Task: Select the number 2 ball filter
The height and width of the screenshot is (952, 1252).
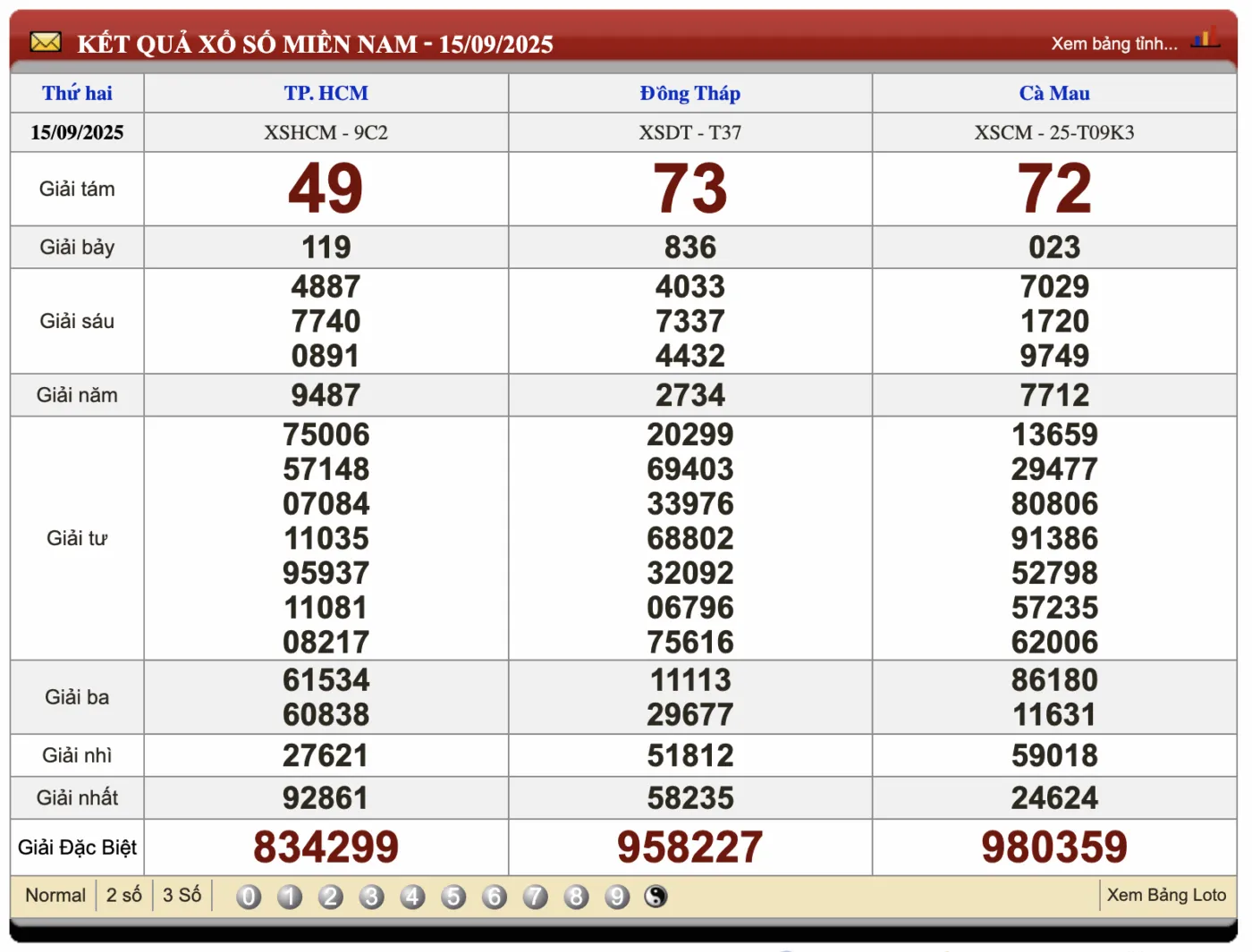Action: pos(331,897)
